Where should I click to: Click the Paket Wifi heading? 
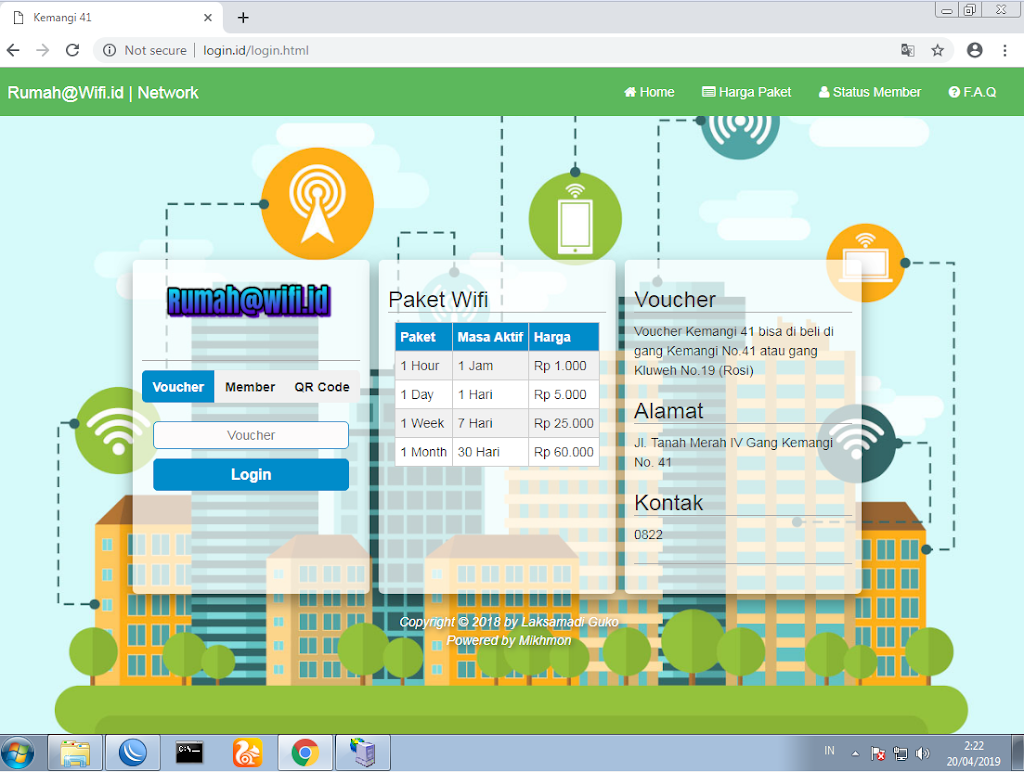[x=438, y=300]
